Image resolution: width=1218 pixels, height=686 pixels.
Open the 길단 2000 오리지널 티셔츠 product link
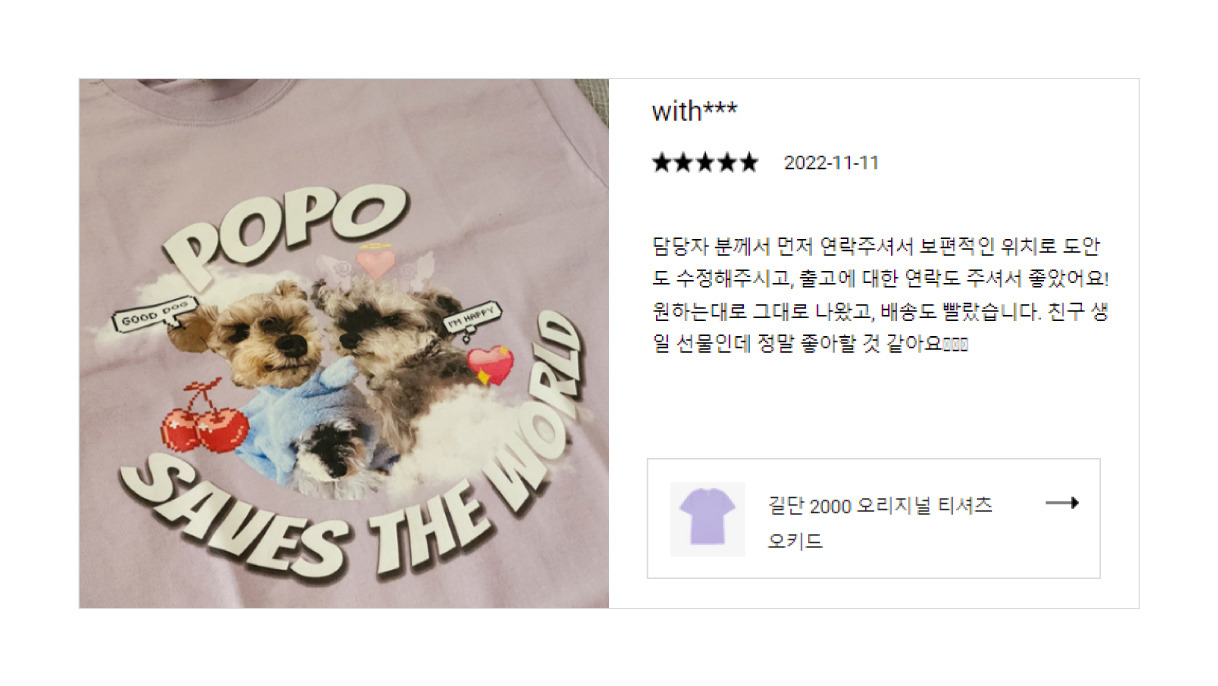pos(880,506)
